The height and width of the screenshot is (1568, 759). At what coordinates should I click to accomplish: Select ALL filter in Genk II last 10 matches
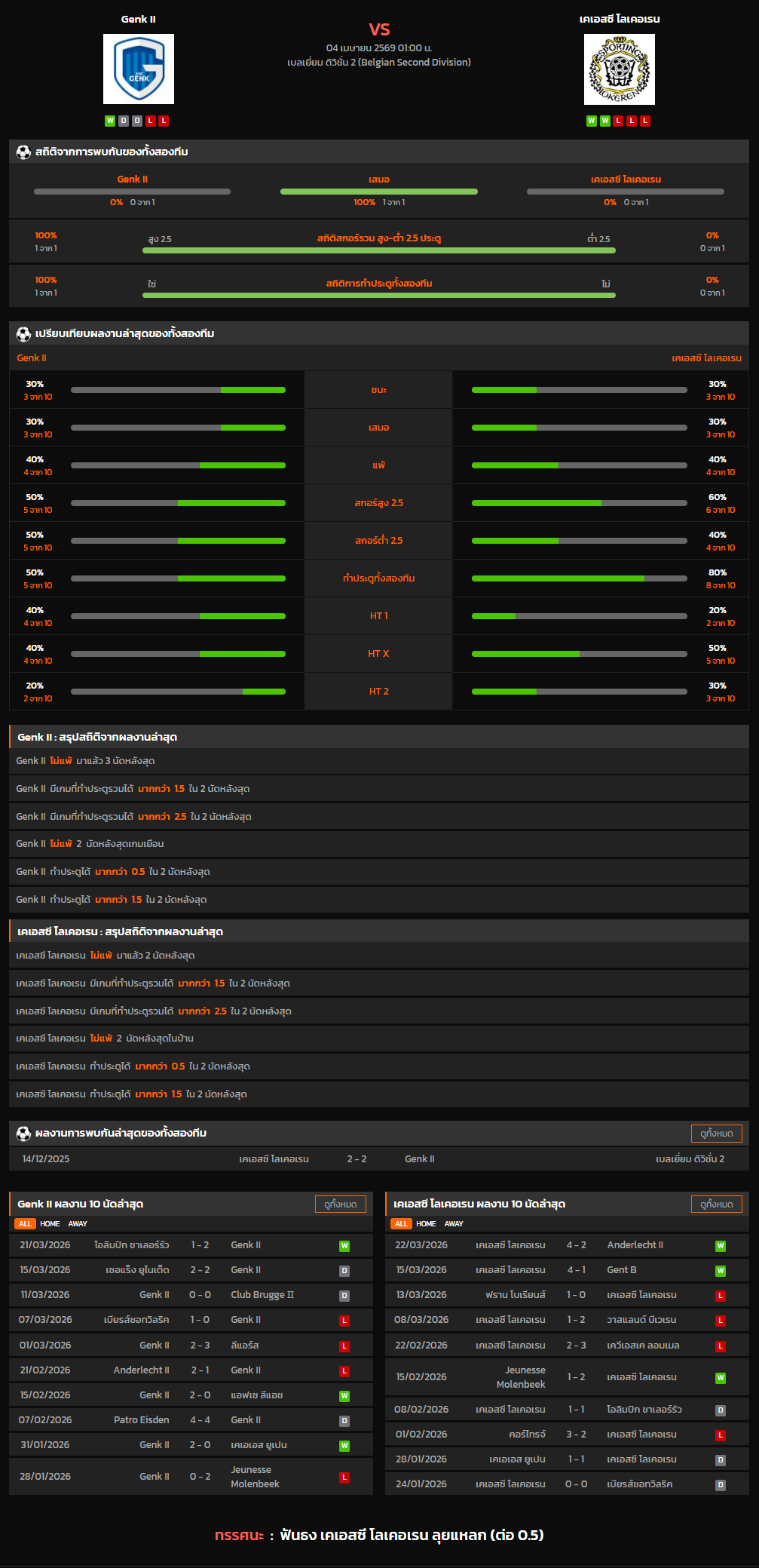[25, 1223]
